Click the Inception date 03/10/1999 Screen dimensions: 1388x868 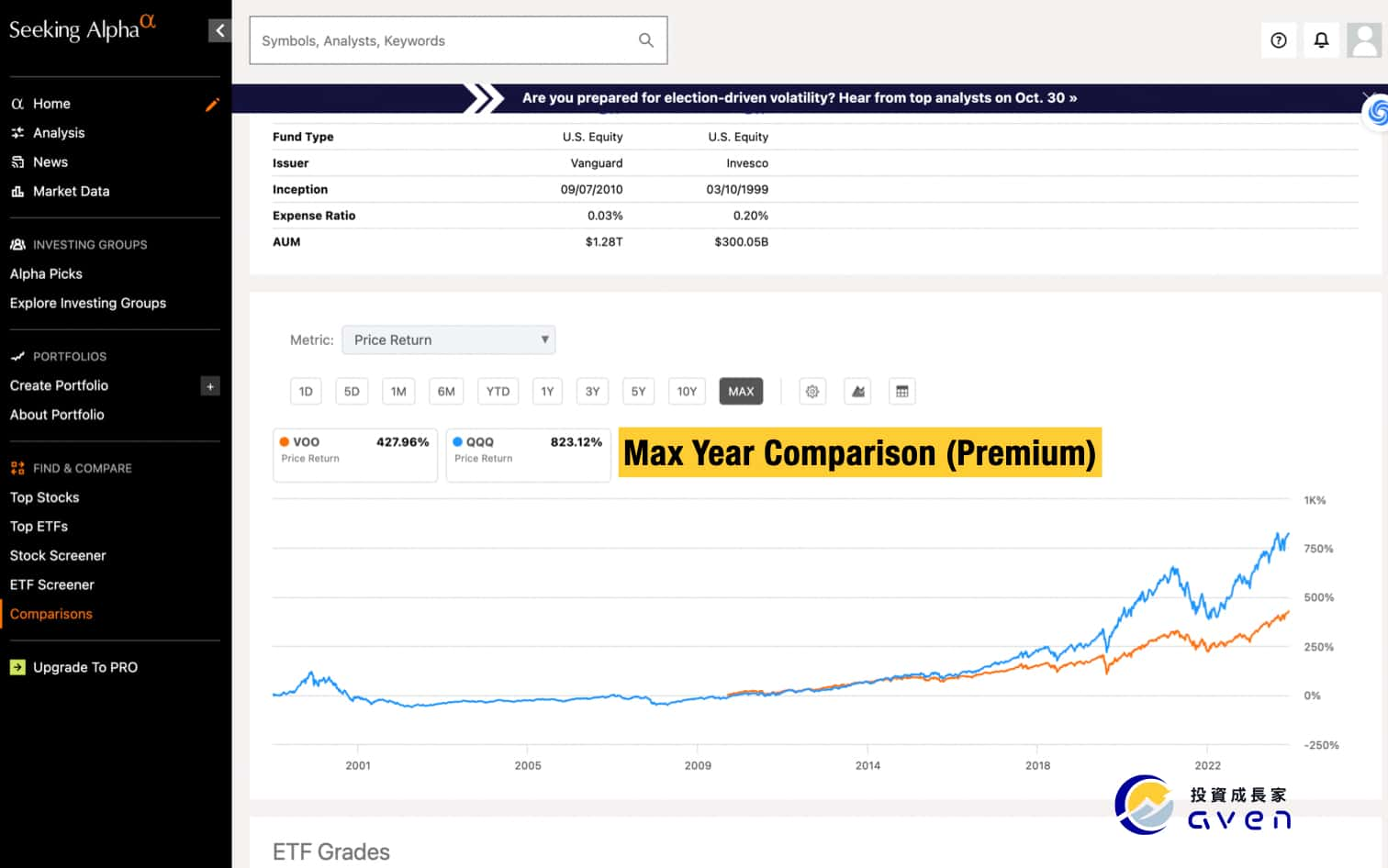pyautogui.click(x=737, y=189)
